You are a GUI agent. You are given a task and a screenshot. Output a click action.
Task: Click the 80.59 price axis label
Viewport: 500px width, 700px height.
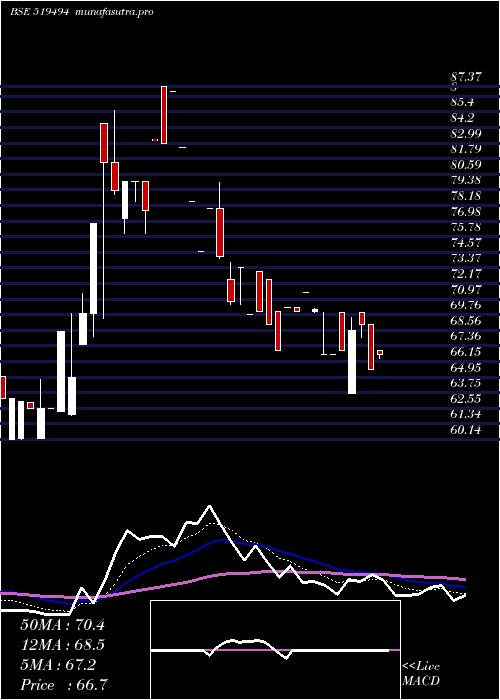click(x=466, y=165)
